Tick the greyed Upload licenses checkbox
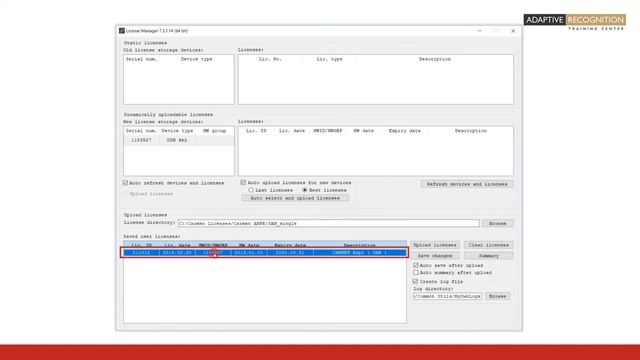 click(x=126, y=194)
